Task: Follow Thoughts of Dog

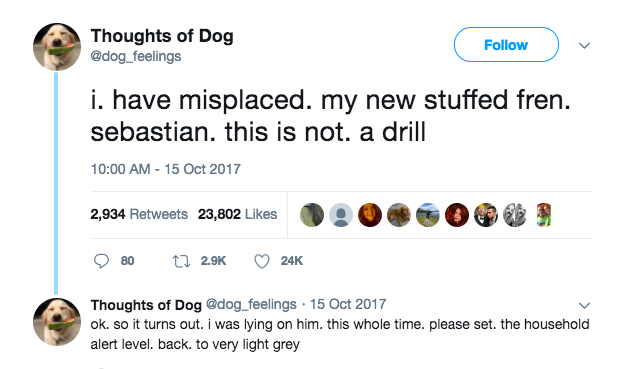Action: click(506, 44)
